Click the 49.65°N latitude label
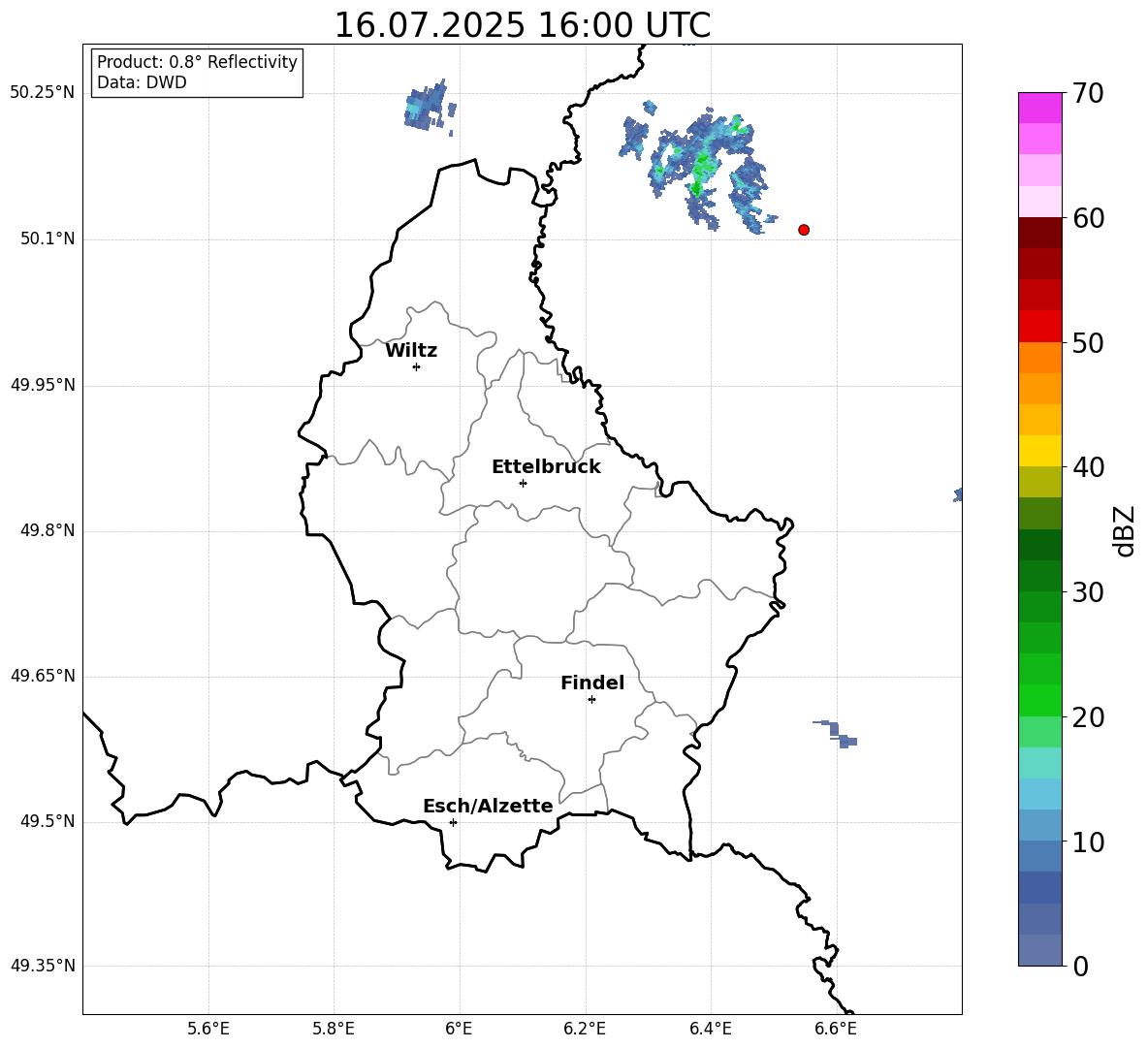This screenshot has width=1148, height=1048. (43, 677)
